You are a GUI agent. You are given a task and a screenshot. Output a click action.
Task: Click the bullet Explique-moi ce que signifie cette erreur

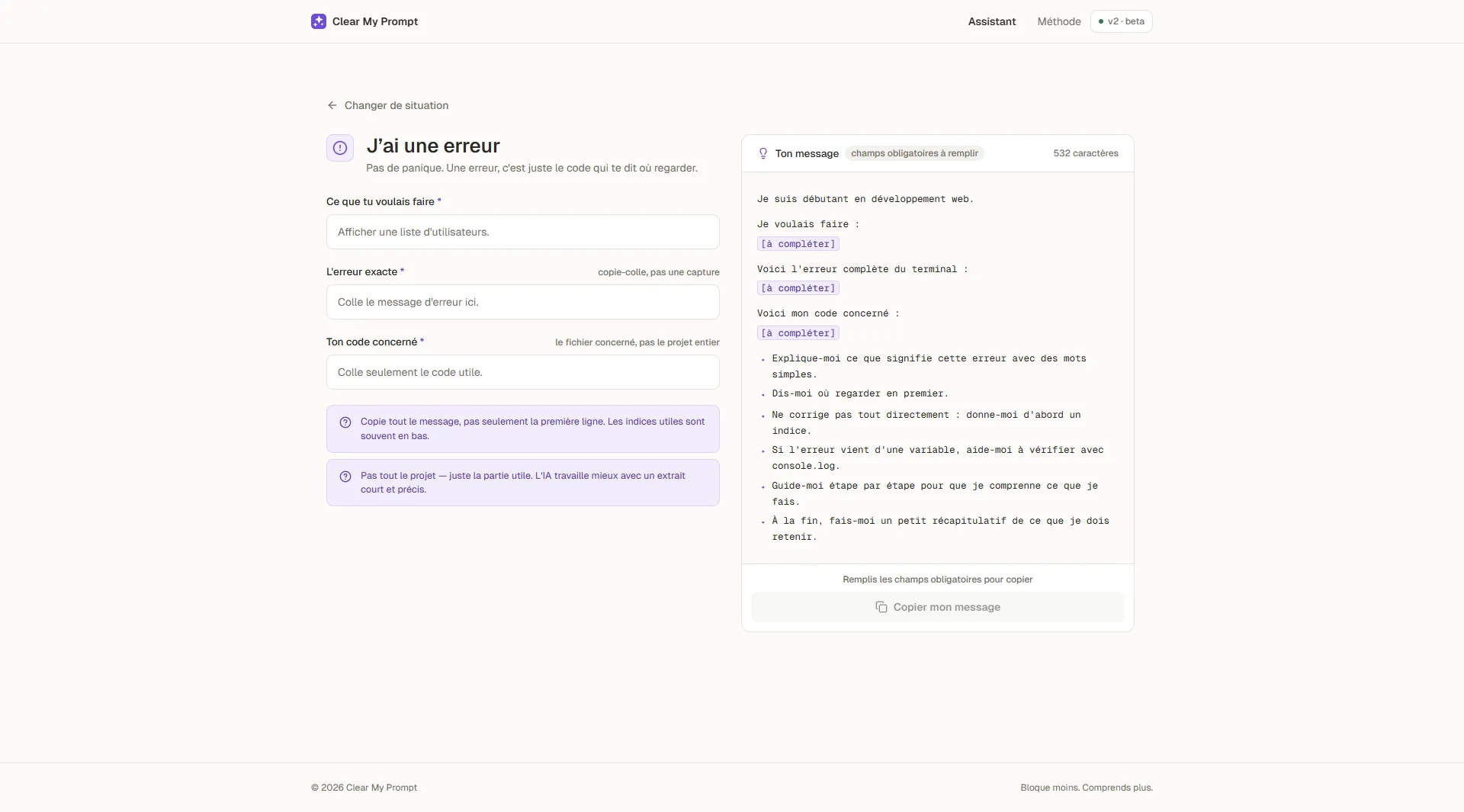[x=929, y=366]
